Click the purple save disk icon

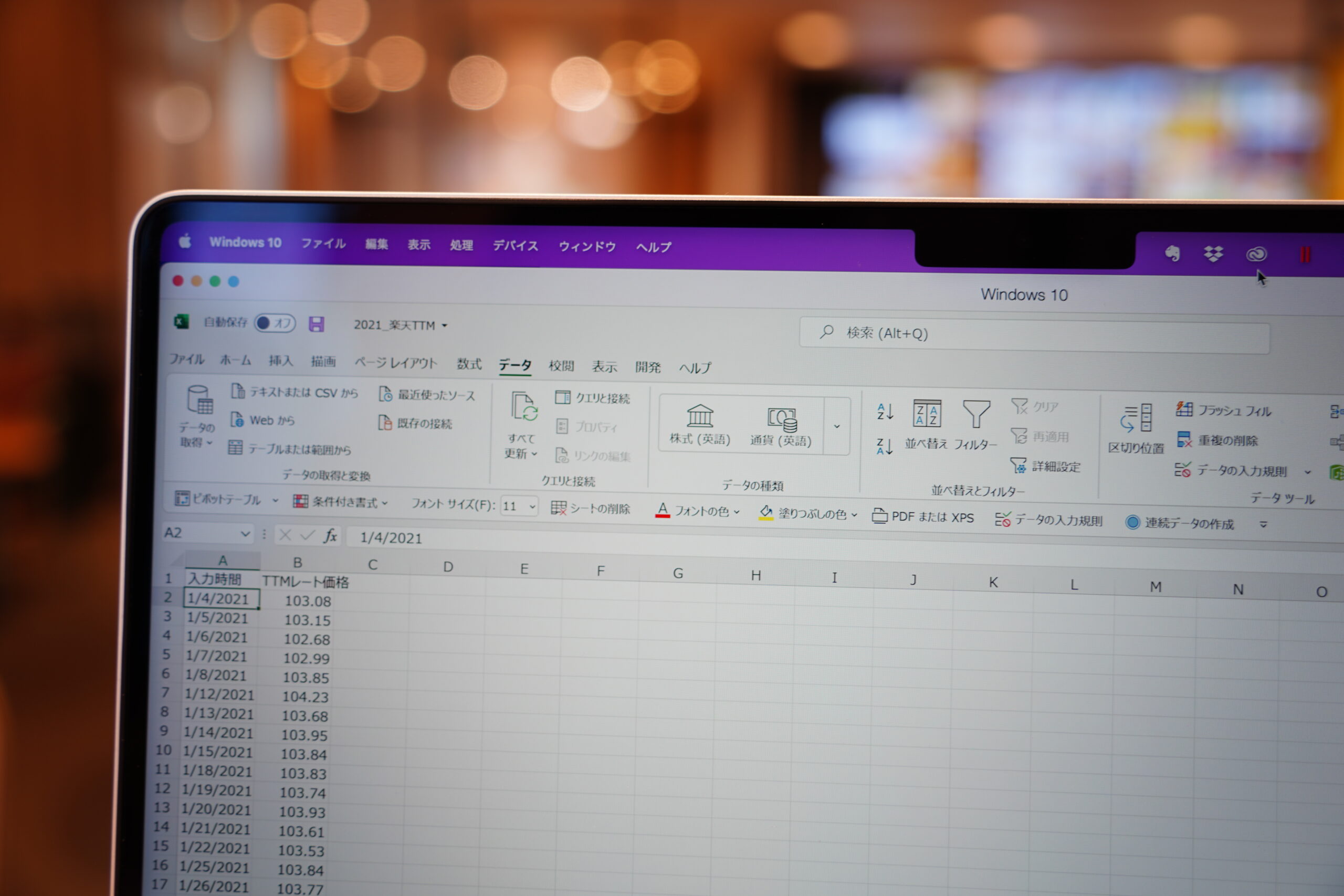click(317, 324)
